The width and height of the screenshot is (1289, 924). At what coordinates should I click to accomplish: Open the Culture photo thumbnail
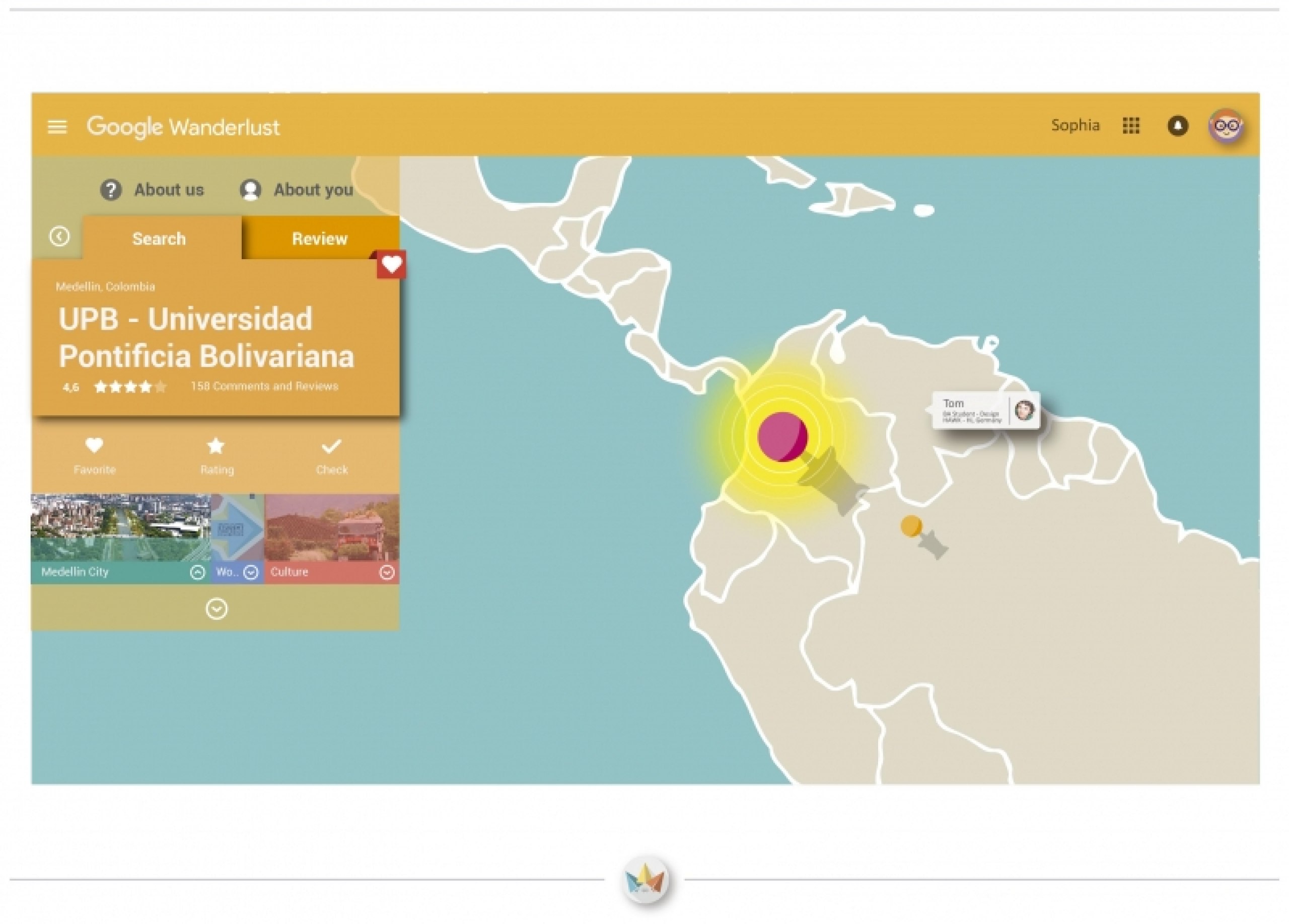(332, 527)
